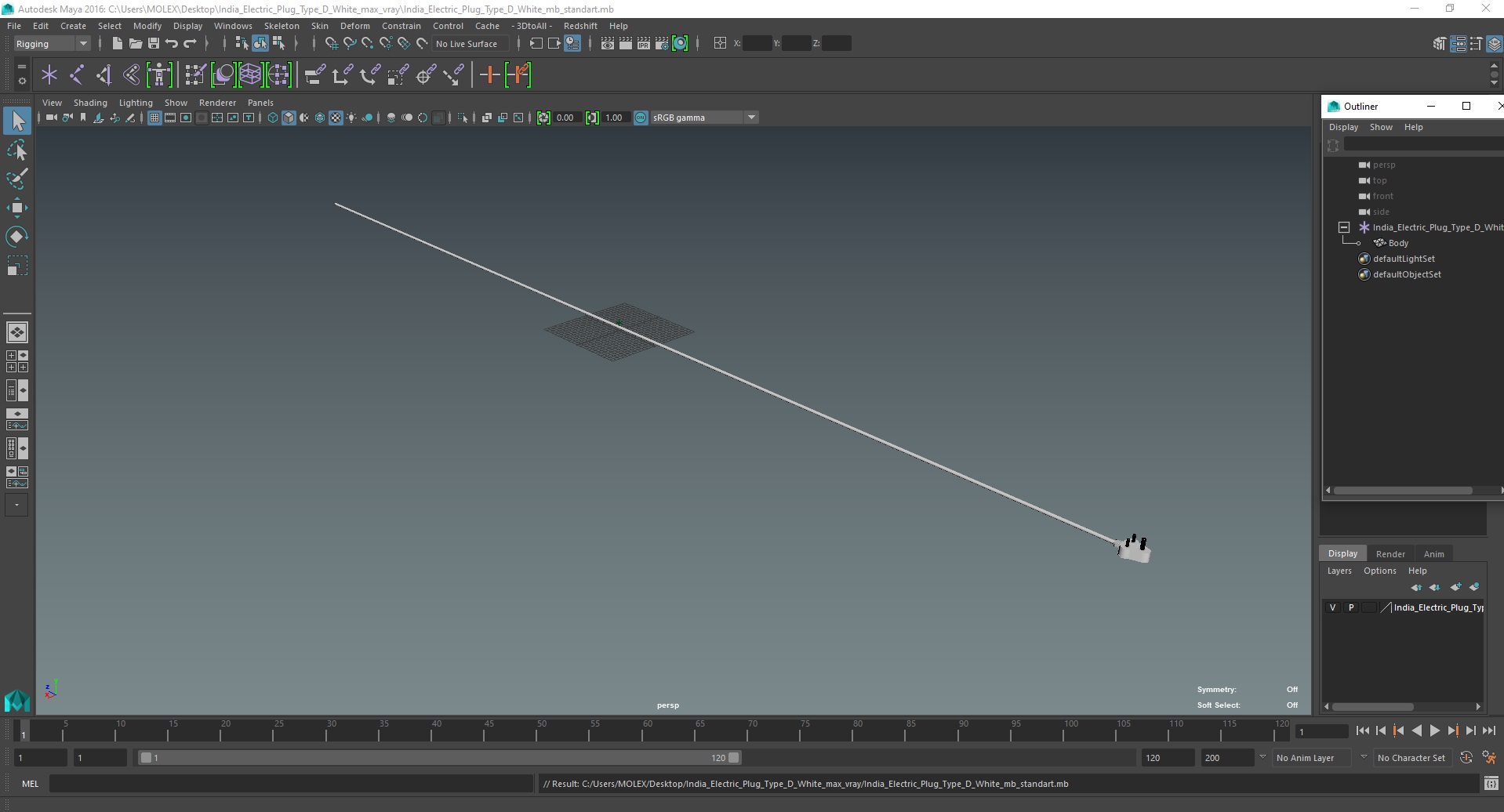Collapse the India_Electric_Plug node in Outliner

pyautogui.click(x=1344, y=227)
